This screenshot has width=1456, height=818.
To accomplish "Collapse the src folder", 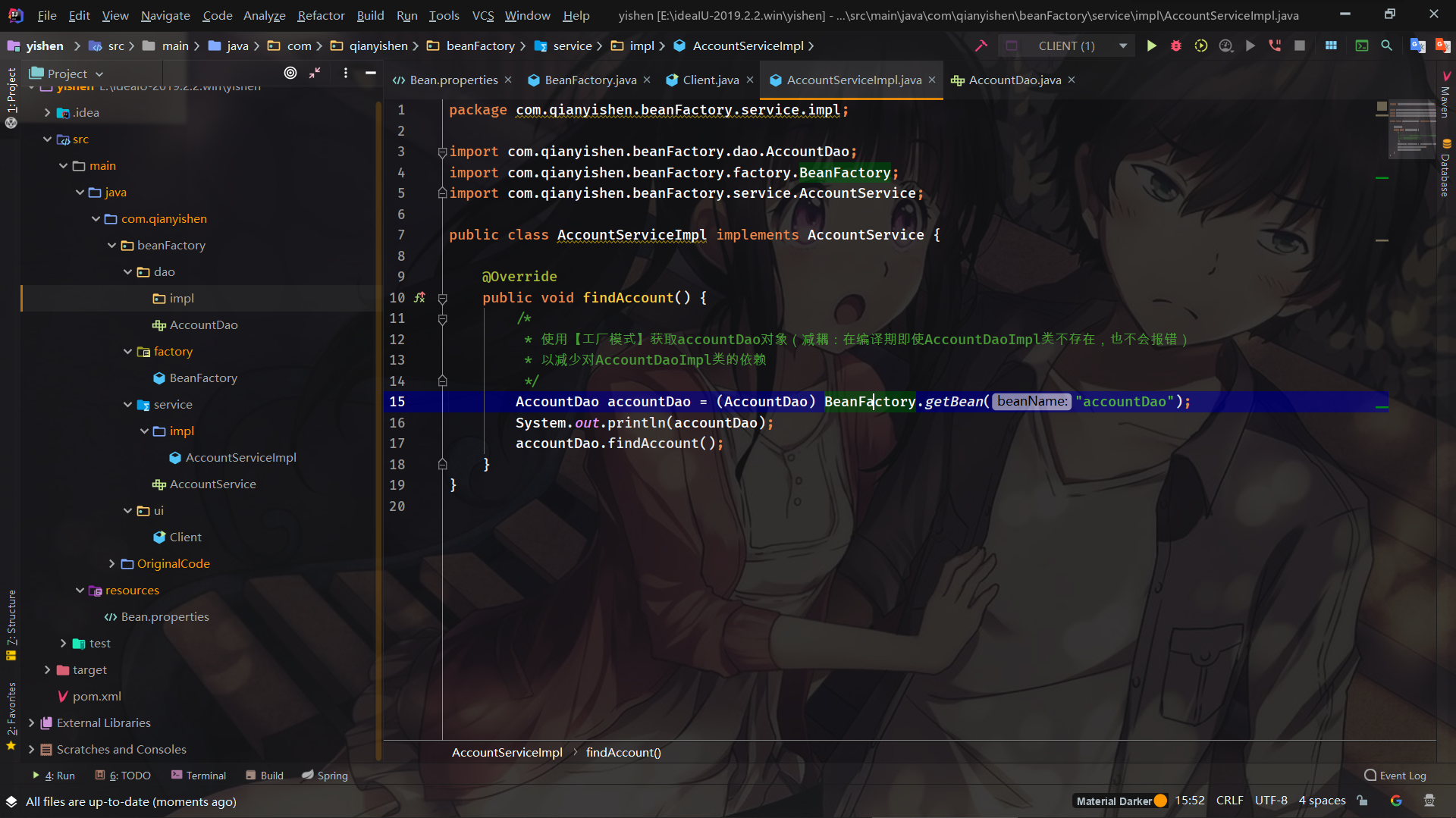I will point(47,139).
